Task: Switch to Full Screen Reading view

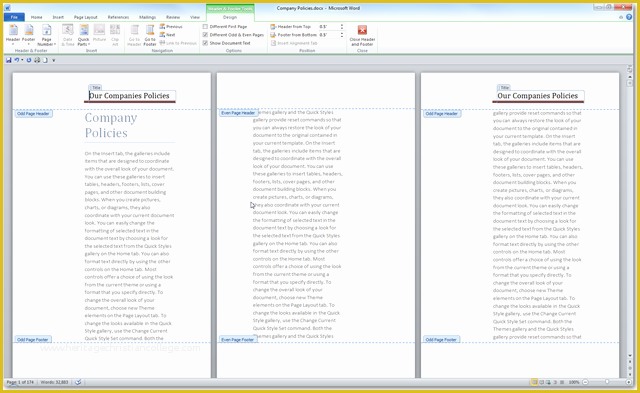Action: click(x=542, y=382)
